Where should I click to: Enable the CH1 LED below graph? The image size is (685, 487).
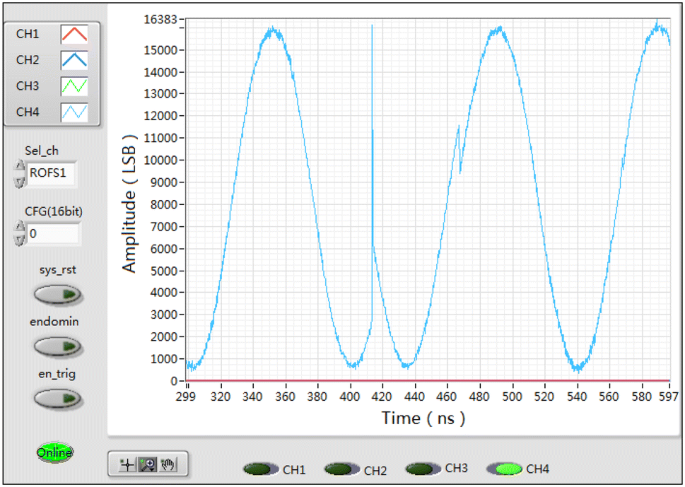point(261,470)
